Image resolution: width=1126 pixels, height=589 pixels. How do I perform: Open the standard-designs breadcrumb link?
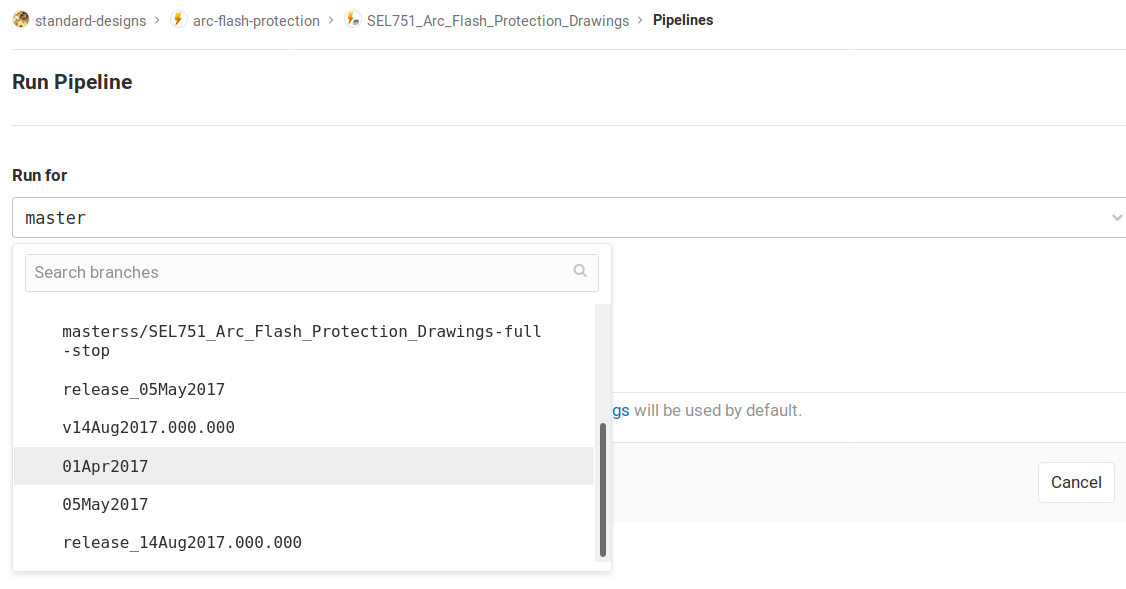[x=90, y=20]
